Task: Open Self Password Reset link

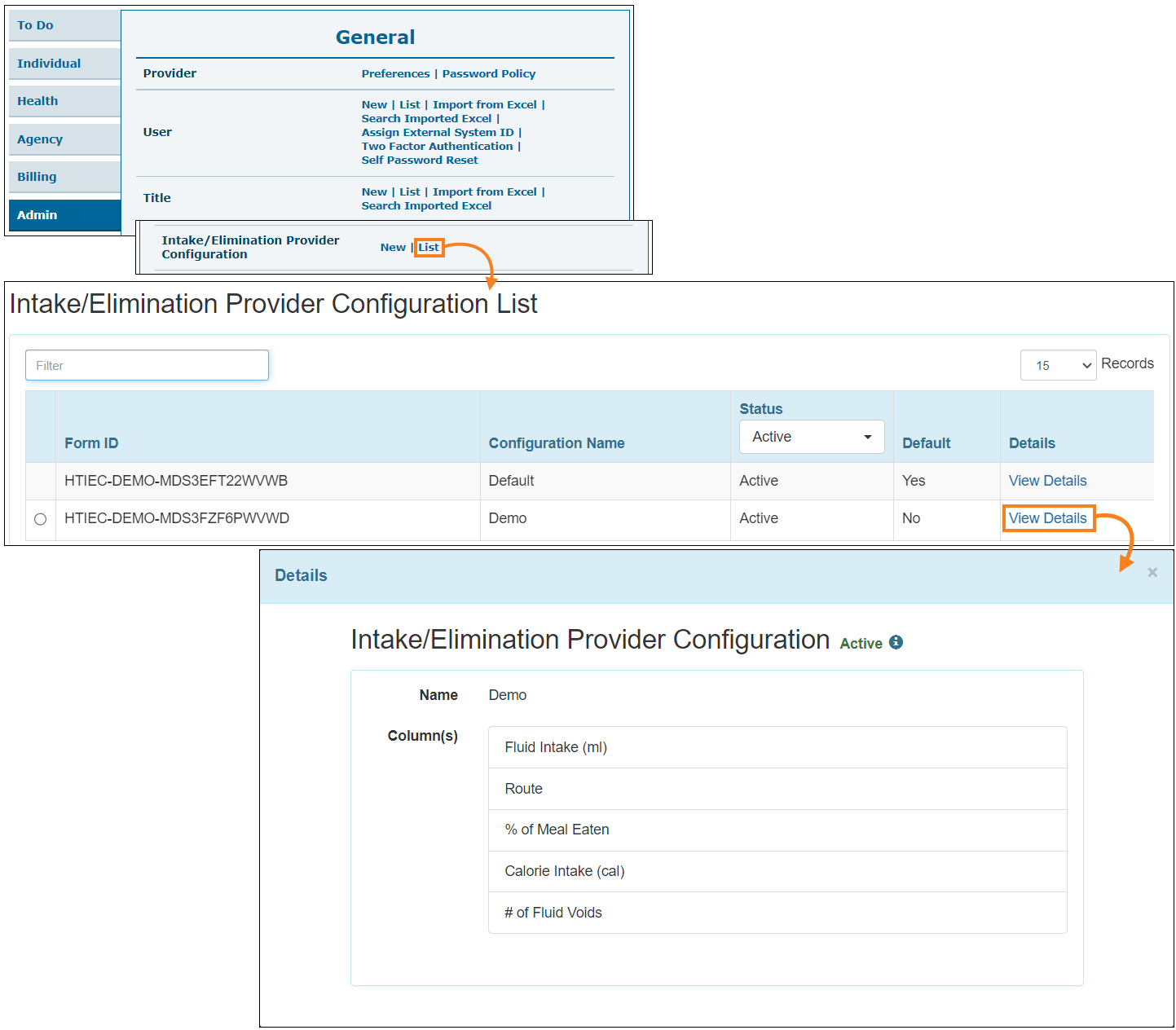Action: 420,160
